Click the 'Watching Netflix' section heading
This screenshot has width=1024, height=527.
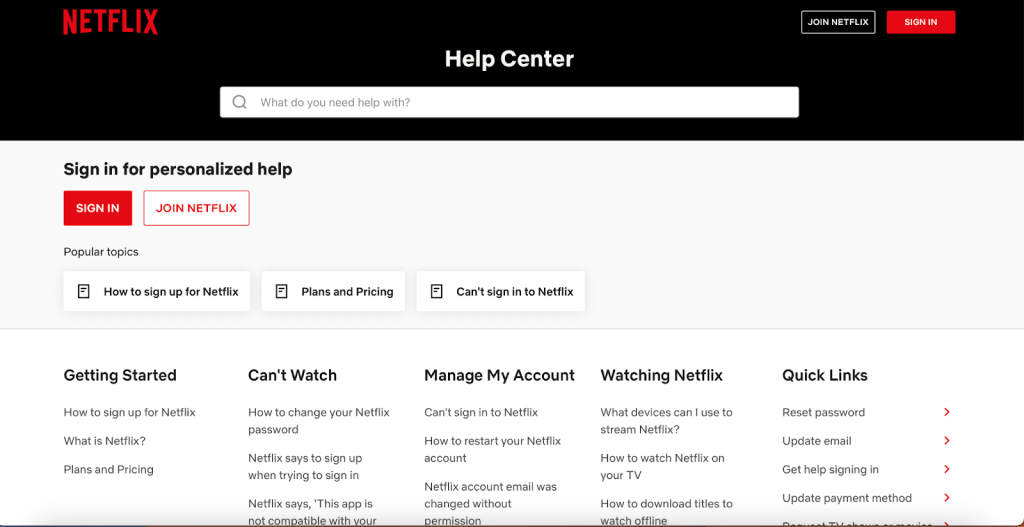point(662,375)
